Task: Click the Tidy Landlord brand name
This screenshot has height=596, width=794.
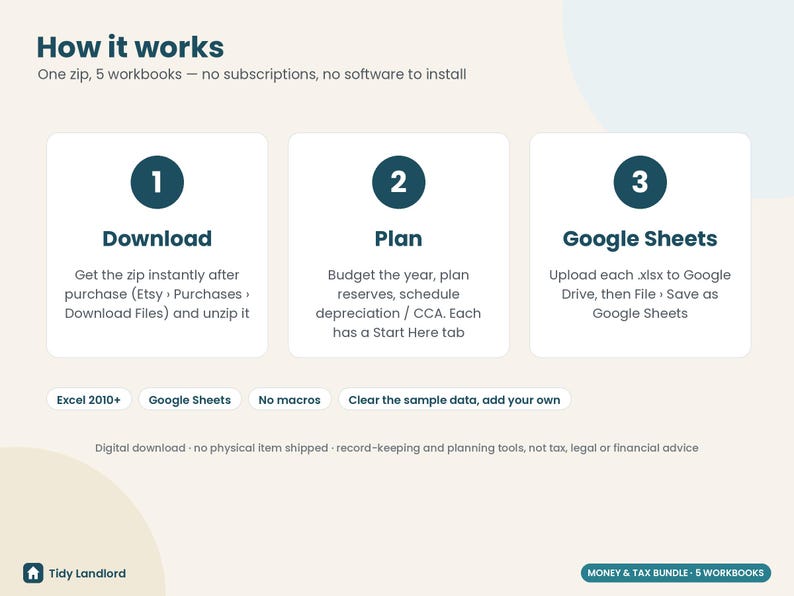Action: (x=87, y=574)
